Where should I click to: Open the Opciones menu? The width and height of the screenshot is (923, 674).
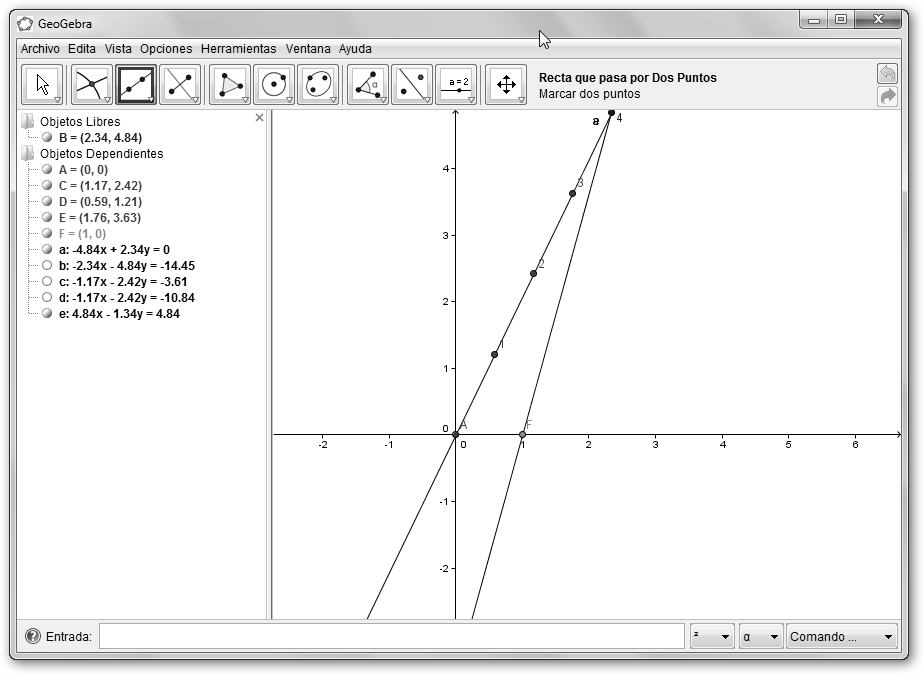[x=166, y=48]
